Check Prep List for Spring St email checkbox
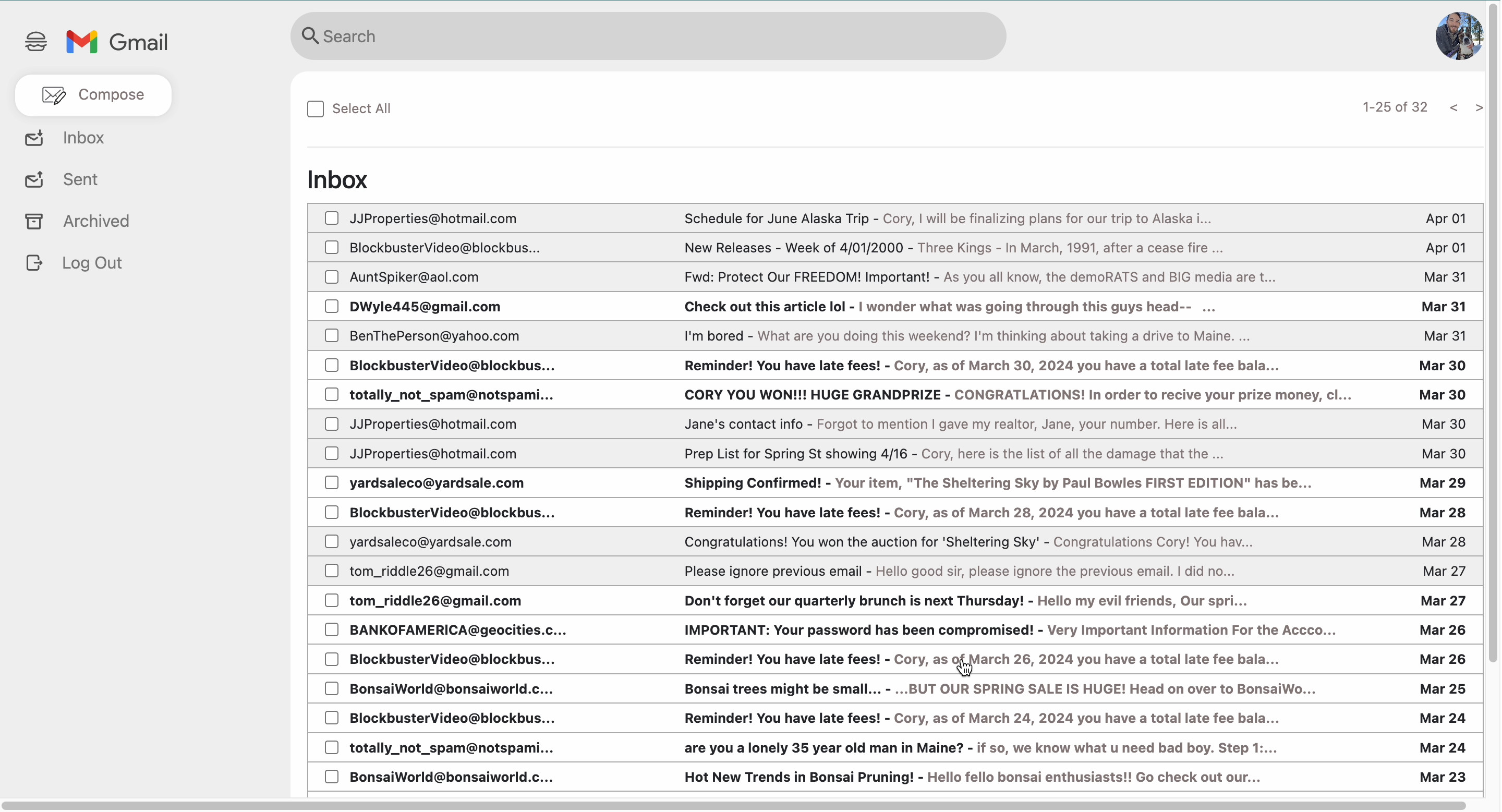The width and height of the screenshot is (1502, 812). [x=332, y=453]
